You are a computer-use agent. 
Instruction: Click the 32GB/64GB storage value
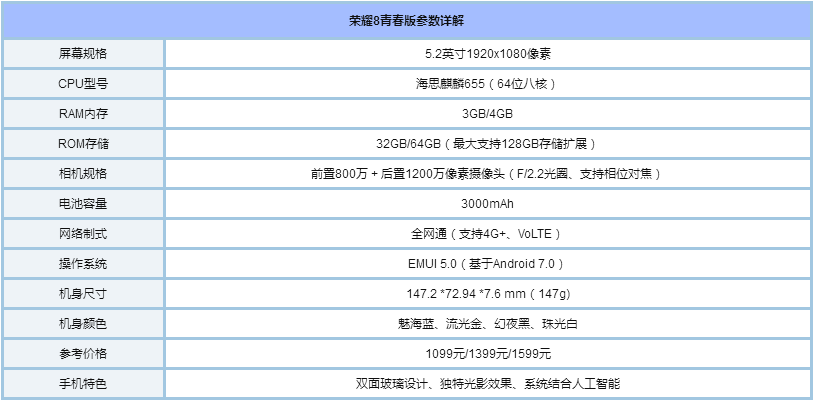488,144
